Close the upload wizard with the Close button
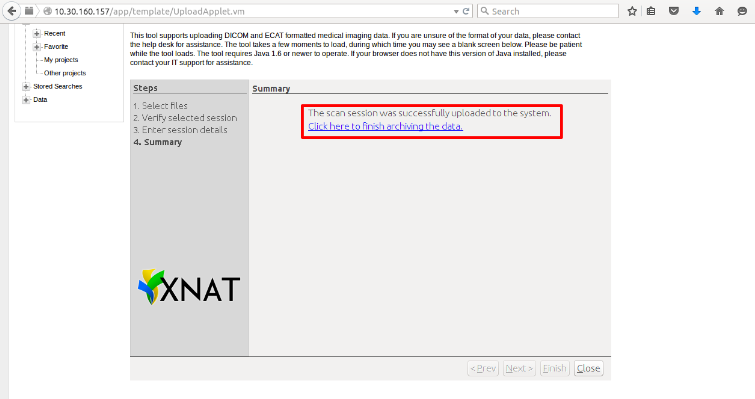 point(588,369)
